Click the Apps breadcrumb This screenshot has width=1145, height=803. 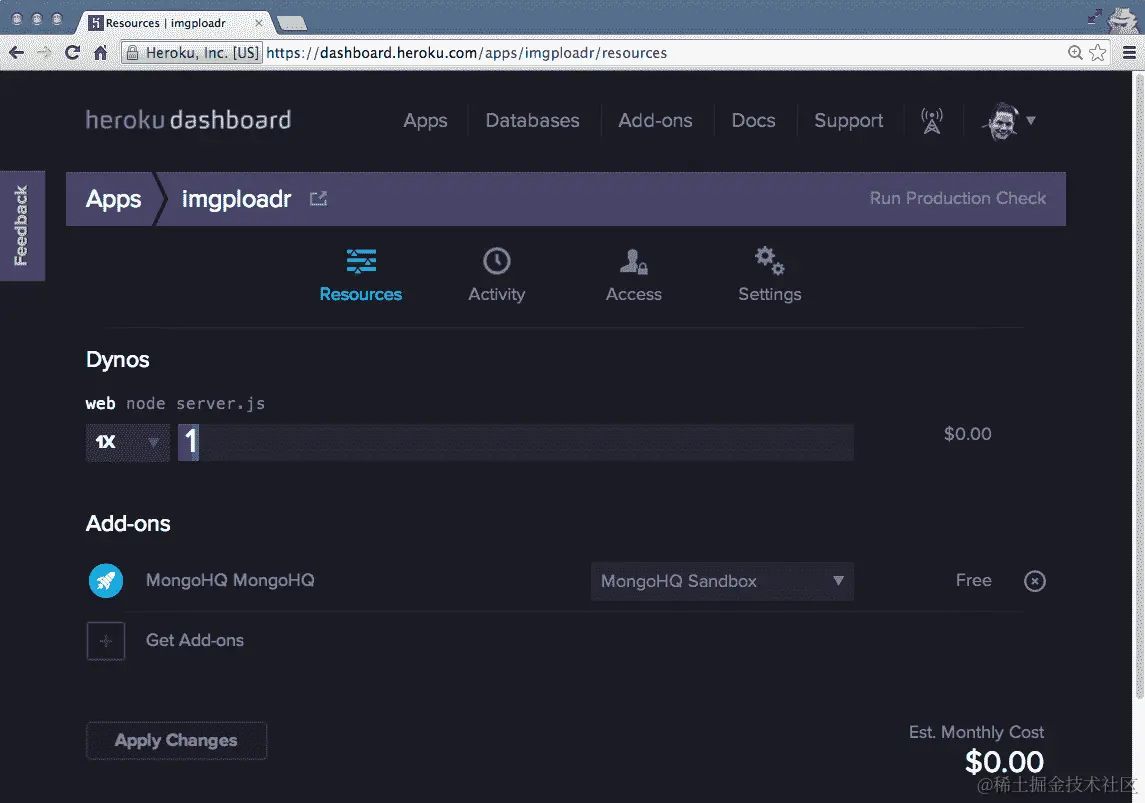coord(113,199)
